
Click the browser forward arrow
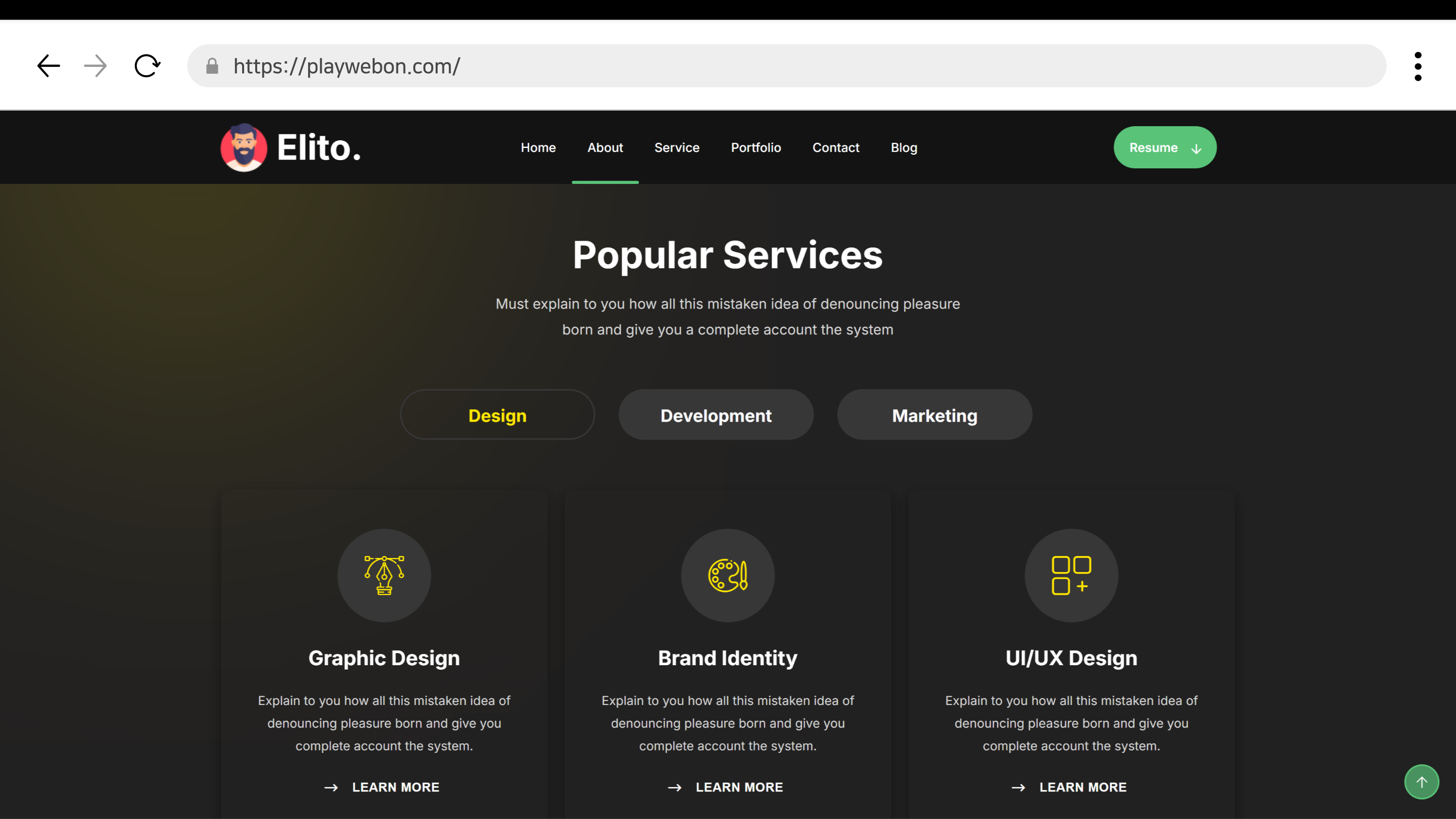[x=95, y=66]
